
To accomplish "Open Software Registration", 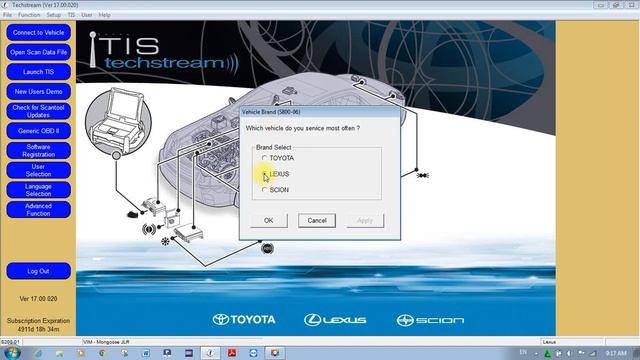I will (38, 151).
